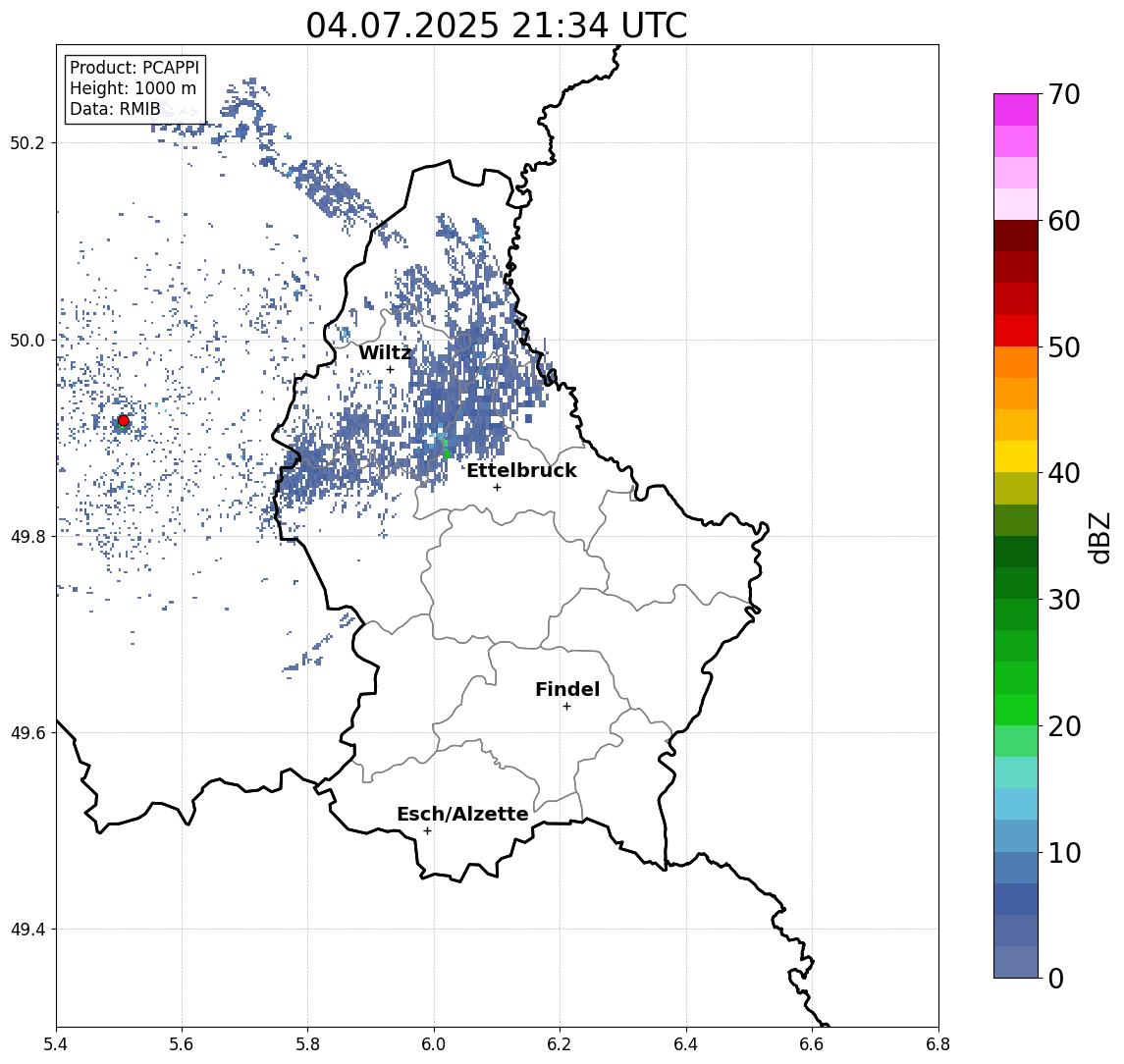Click the timestamp title 04.07.2025 21:34 UTC
The image size is (1124, 1064).
pyautogui.click(x=496, y=26)
